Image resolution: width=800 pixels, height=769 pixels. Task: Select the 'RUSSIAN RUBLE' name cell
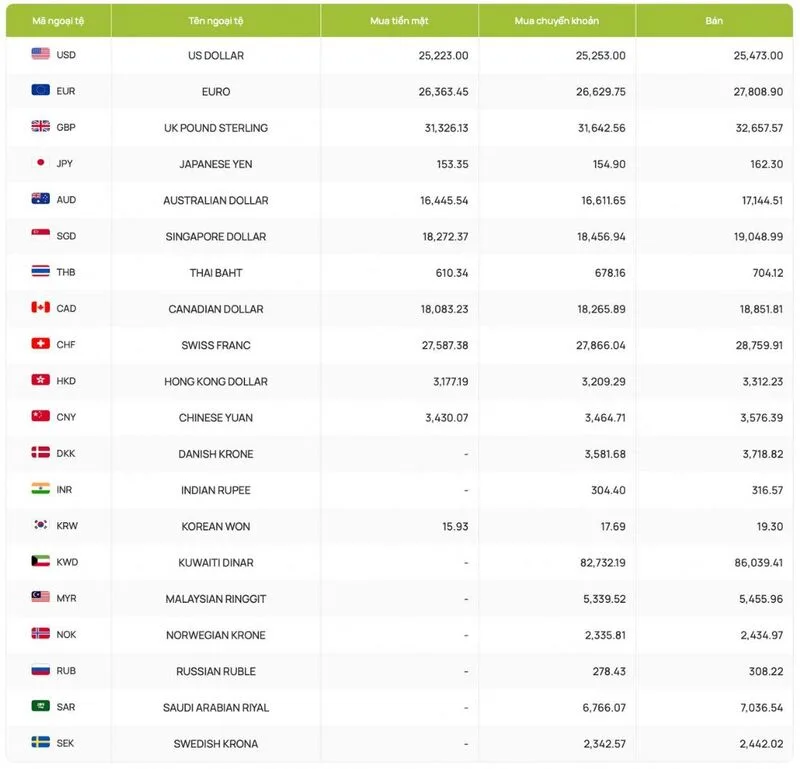click(x=216, y=672)
